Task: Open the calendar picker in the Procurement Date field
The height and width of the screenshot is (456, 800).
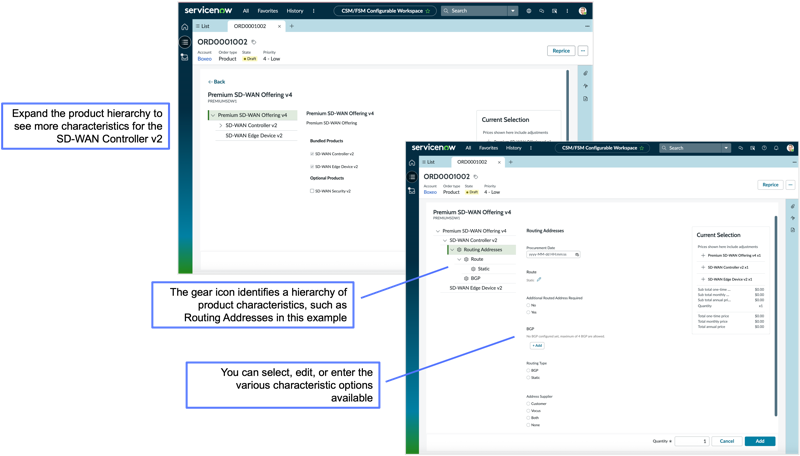Action: [x=577, y=254]
